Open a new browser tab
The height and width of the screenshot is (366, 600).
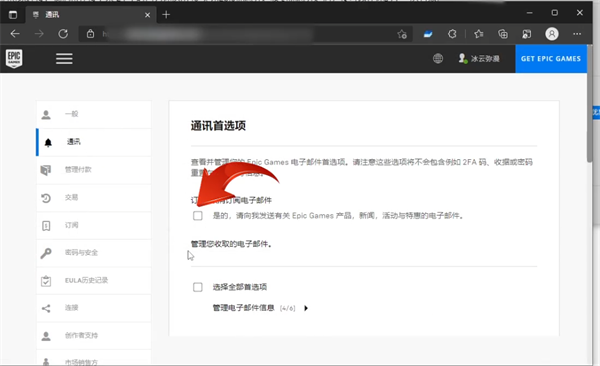(x=166, y=15)
